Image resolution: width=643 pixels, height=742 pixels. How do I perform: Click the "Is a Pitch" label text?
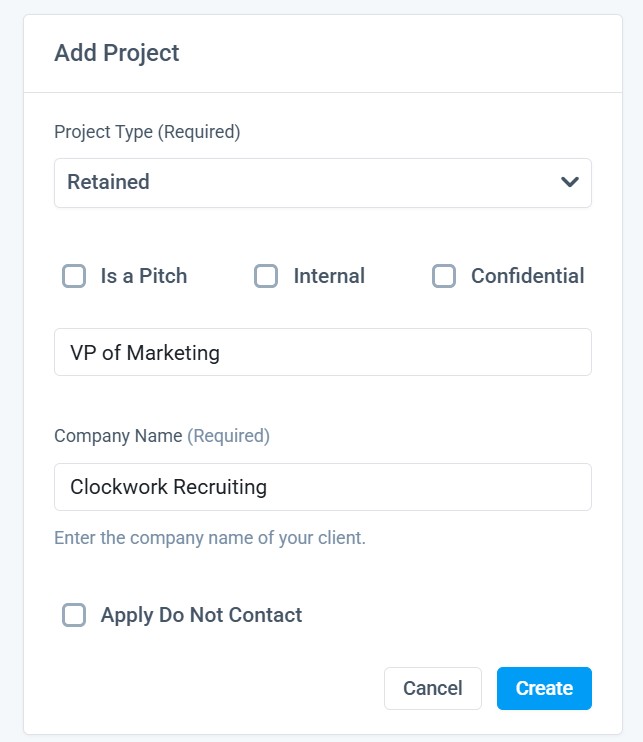point(144,276)
